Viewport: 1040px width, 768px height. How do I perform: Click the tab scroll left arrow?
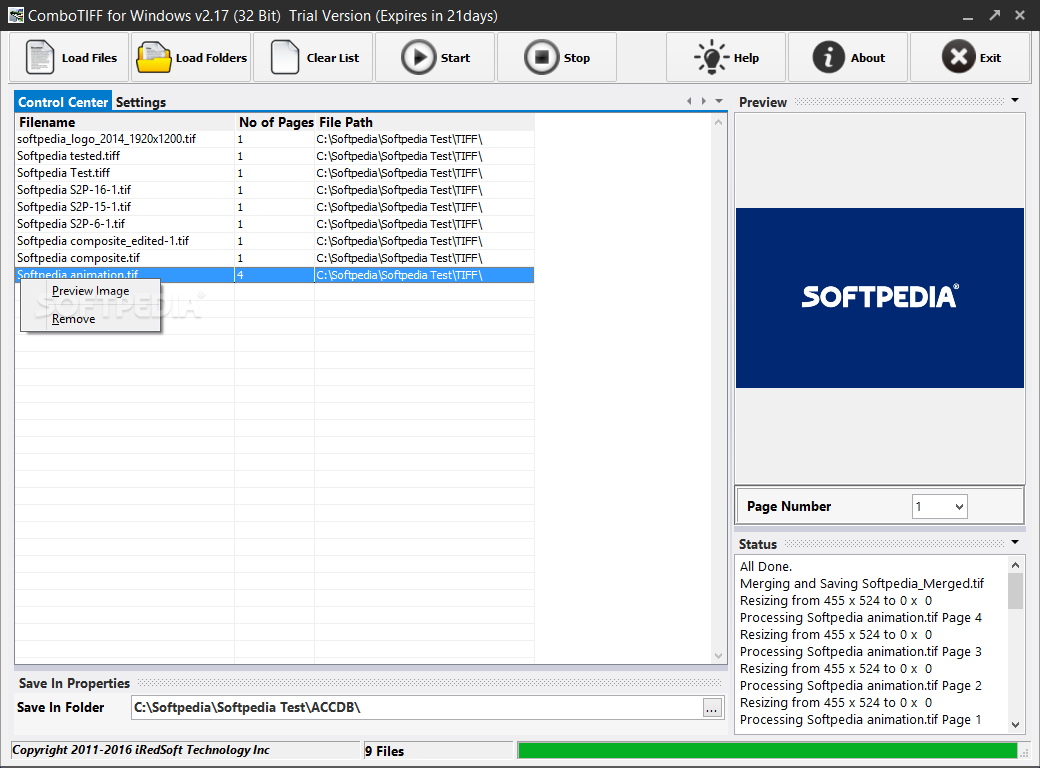pyautogui.click(x=689, y=101)
